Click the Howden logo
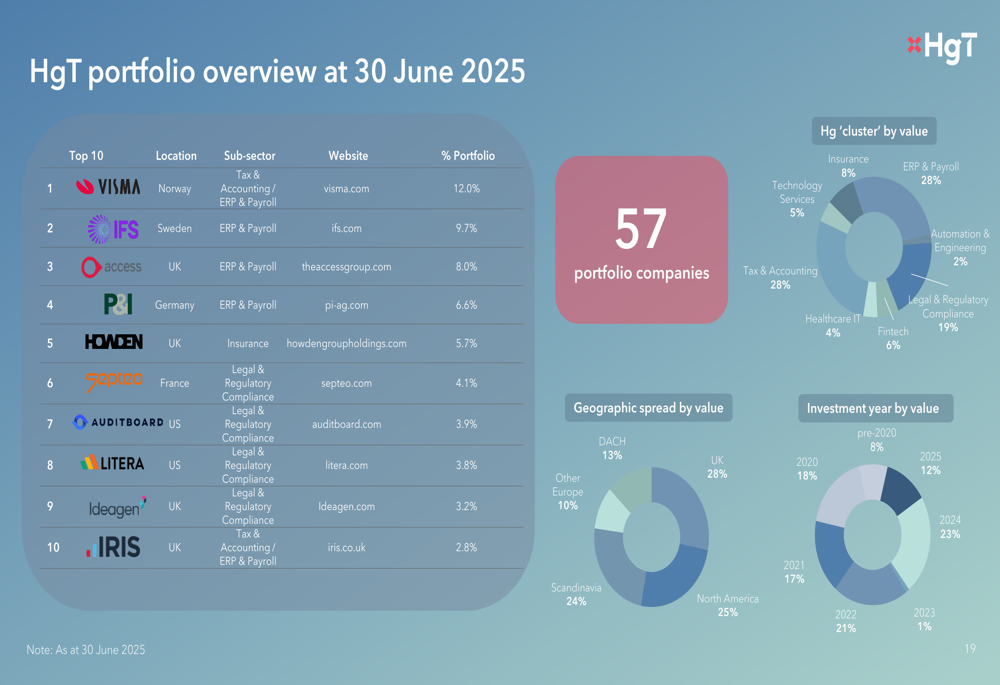Screen dimensions: 1000x685 click(113, 343)
